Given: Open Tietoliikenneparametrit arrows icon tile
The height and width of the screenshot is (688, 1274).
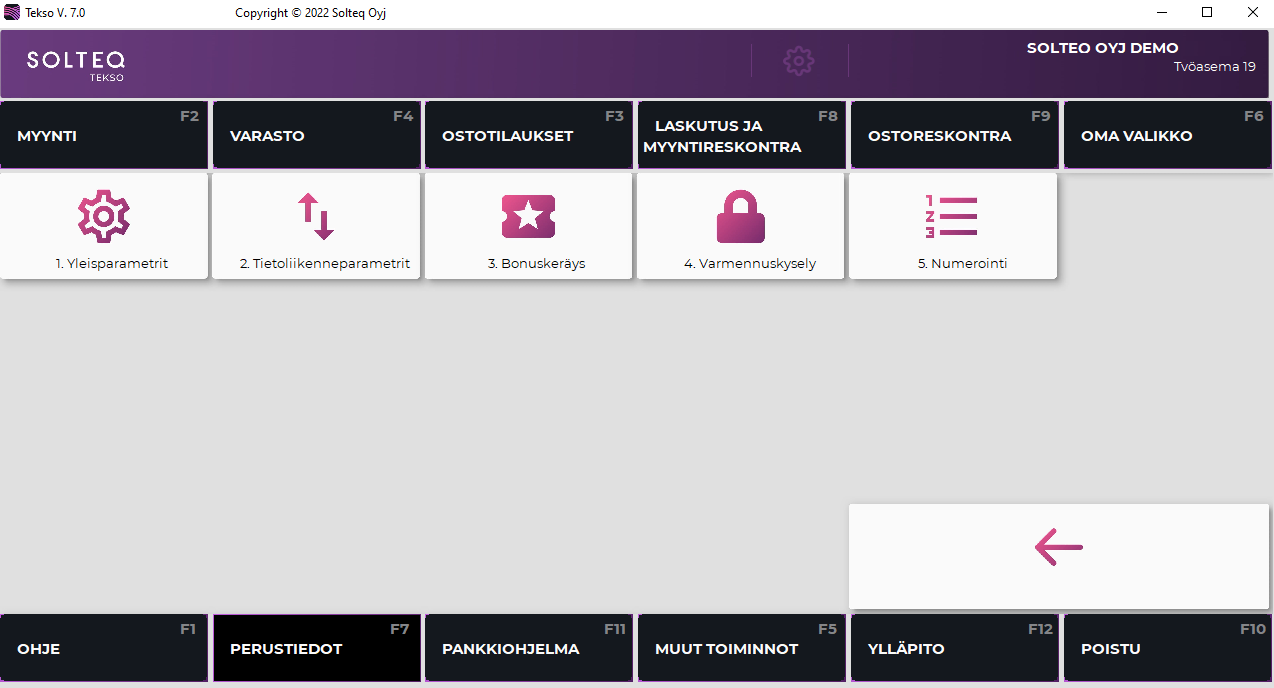Looking at the screenshot, I should coord(316,217).
